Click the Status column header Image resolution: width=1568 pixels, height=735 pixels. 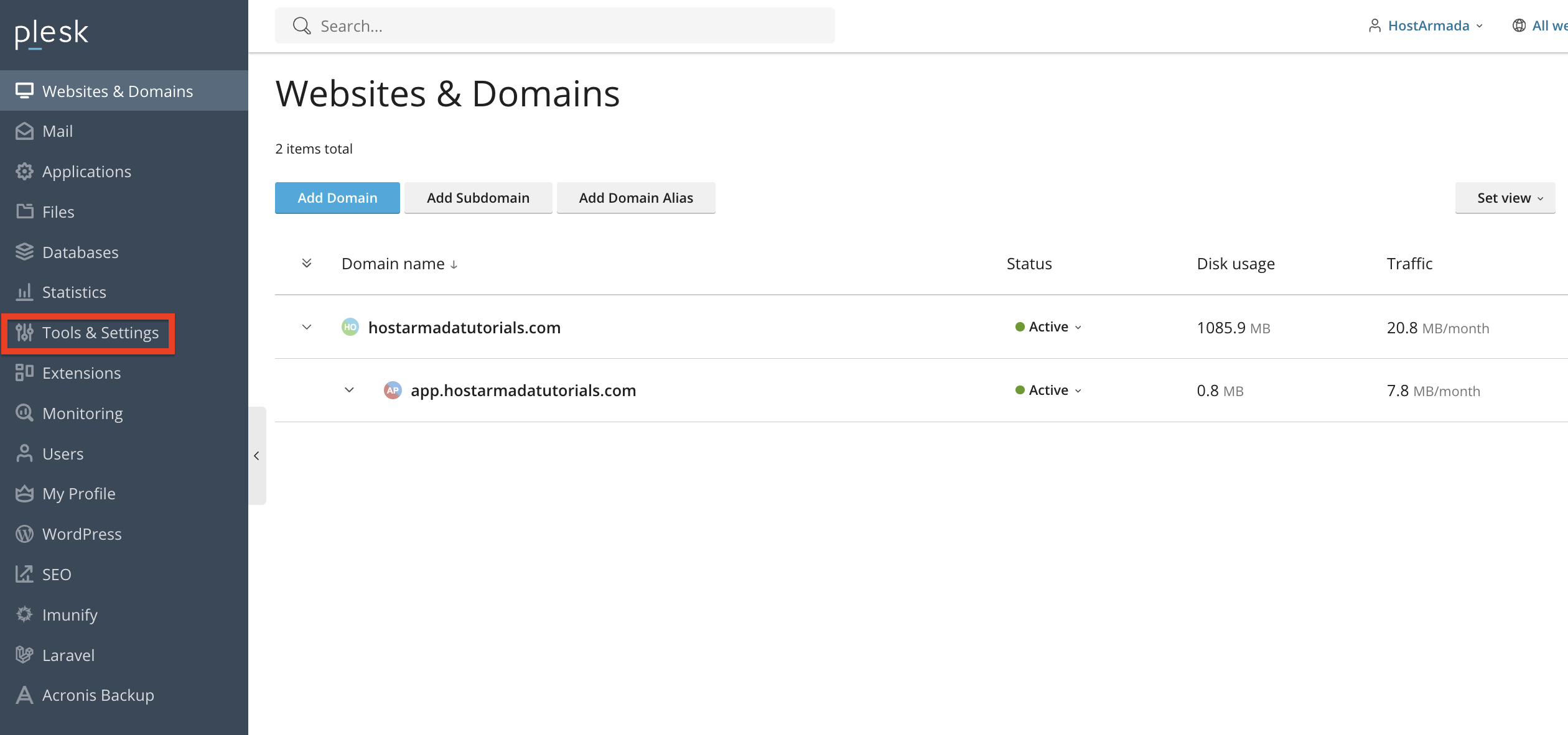point(1029,264)
